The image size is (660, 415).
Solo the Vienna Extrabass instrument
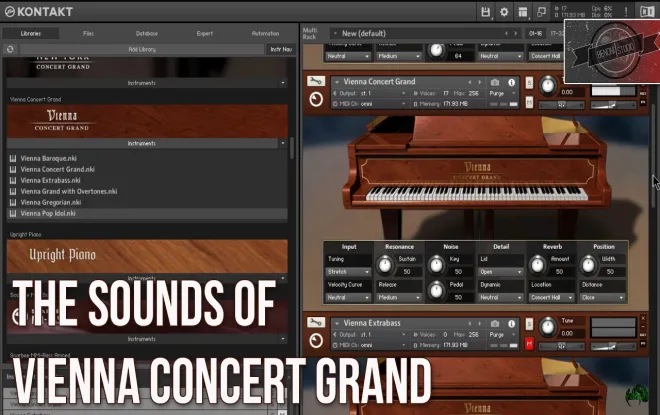click(x=529, y=324)
